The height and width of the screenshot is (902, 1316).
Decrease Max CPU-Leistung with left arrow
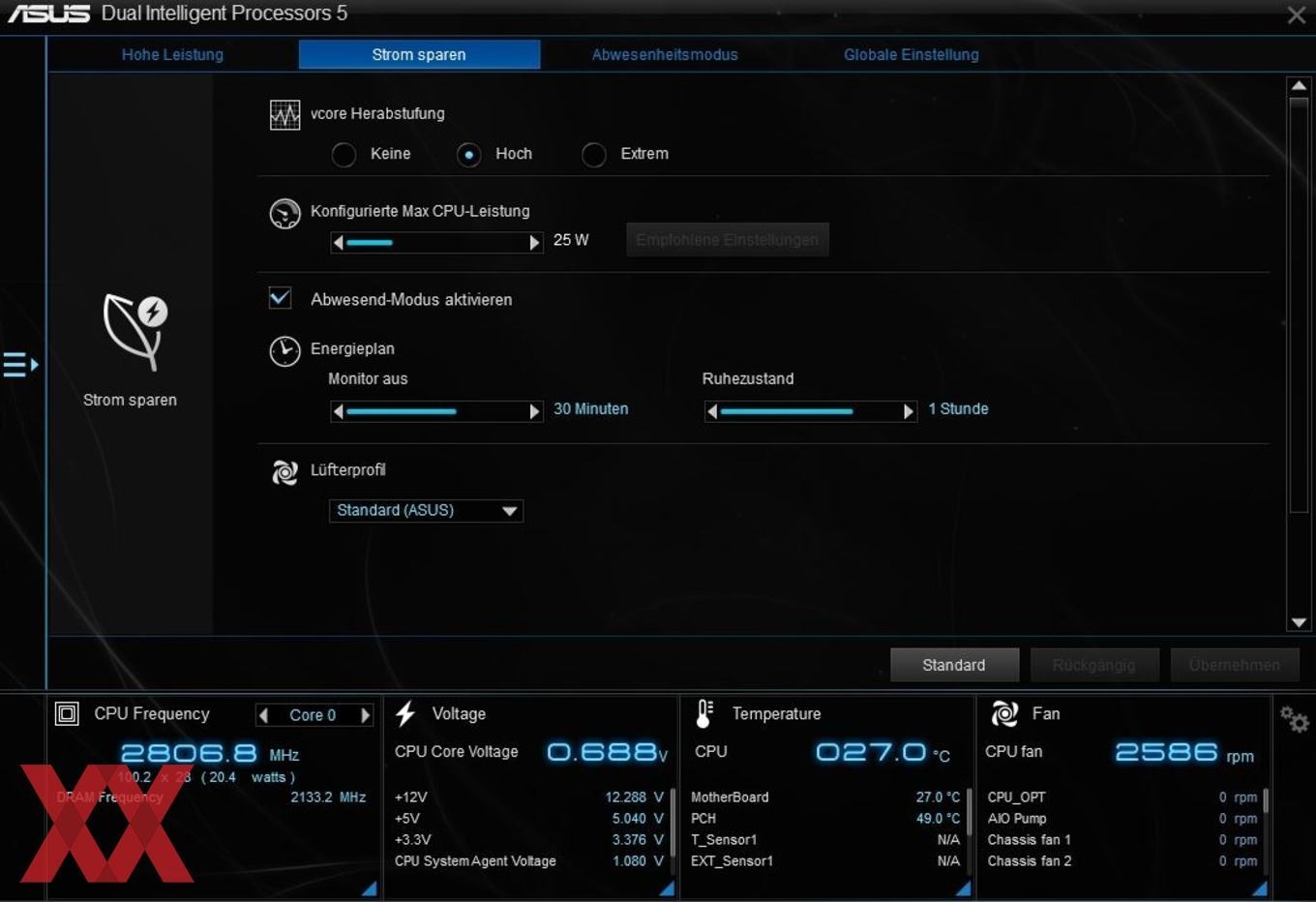click(x=338, y=243)
